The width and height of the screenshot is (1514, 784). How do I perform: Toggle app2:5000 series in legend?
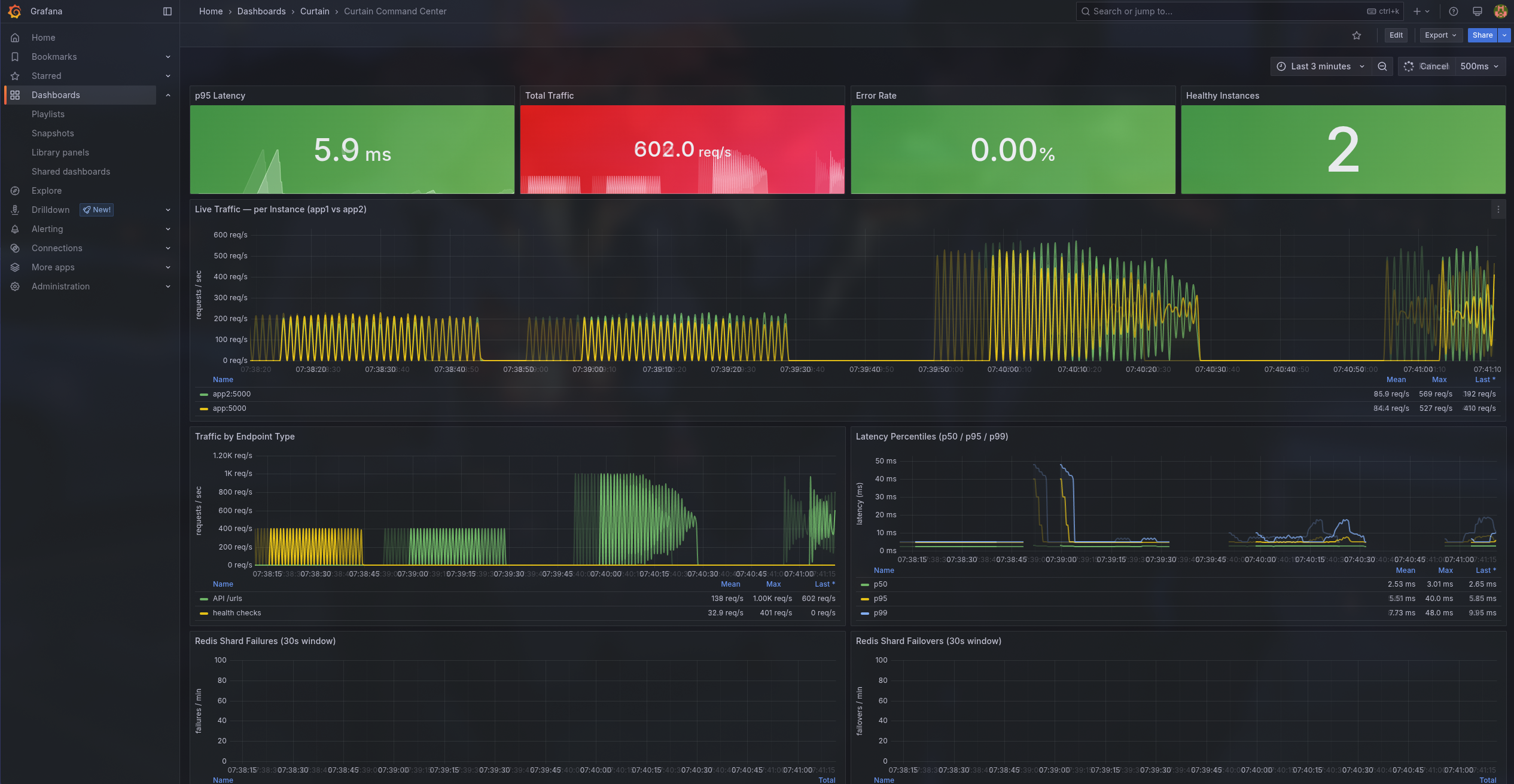click(x=231, y=394)
